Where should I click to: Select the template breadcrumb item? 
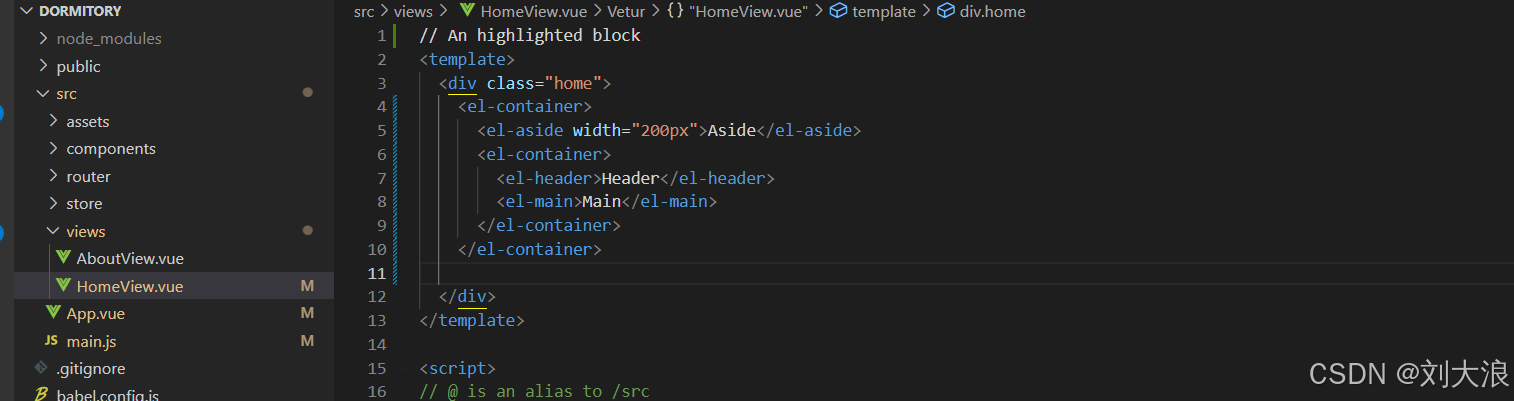pos(884,11)
